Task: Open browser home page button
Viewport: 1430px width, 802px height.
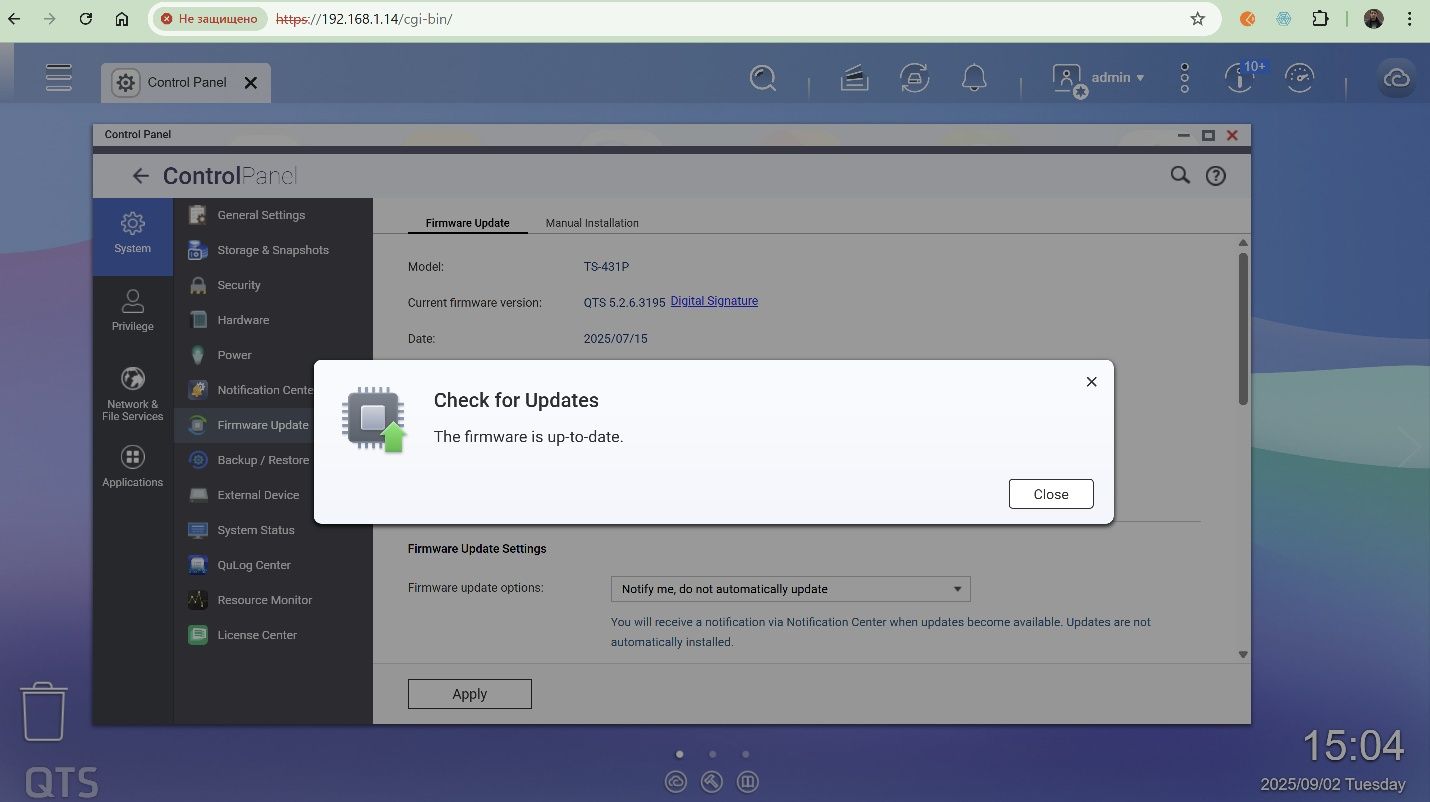Action: (122, 19)
